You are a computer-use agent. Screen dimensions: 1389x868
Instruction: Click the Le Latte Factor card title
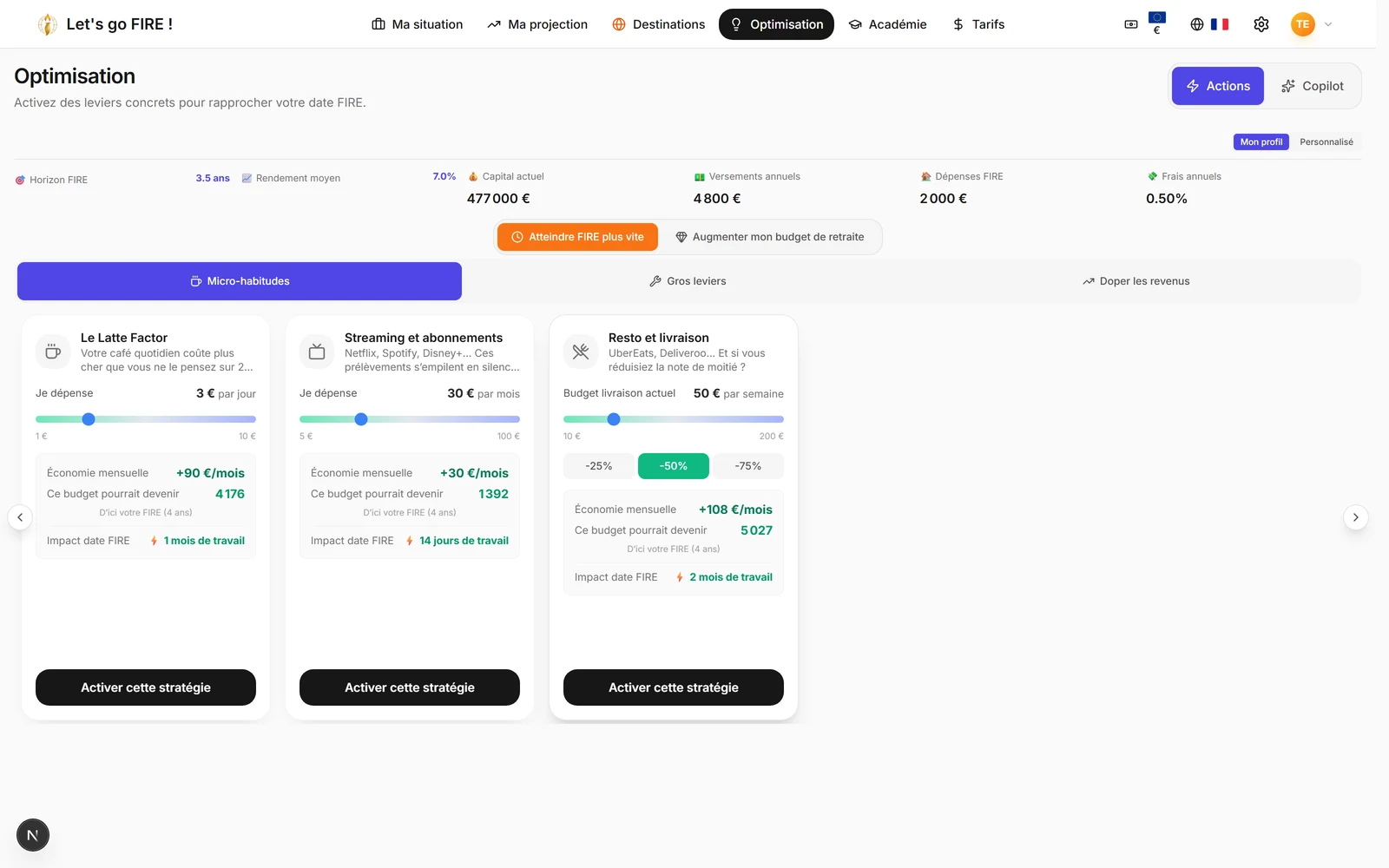(124, 338)
